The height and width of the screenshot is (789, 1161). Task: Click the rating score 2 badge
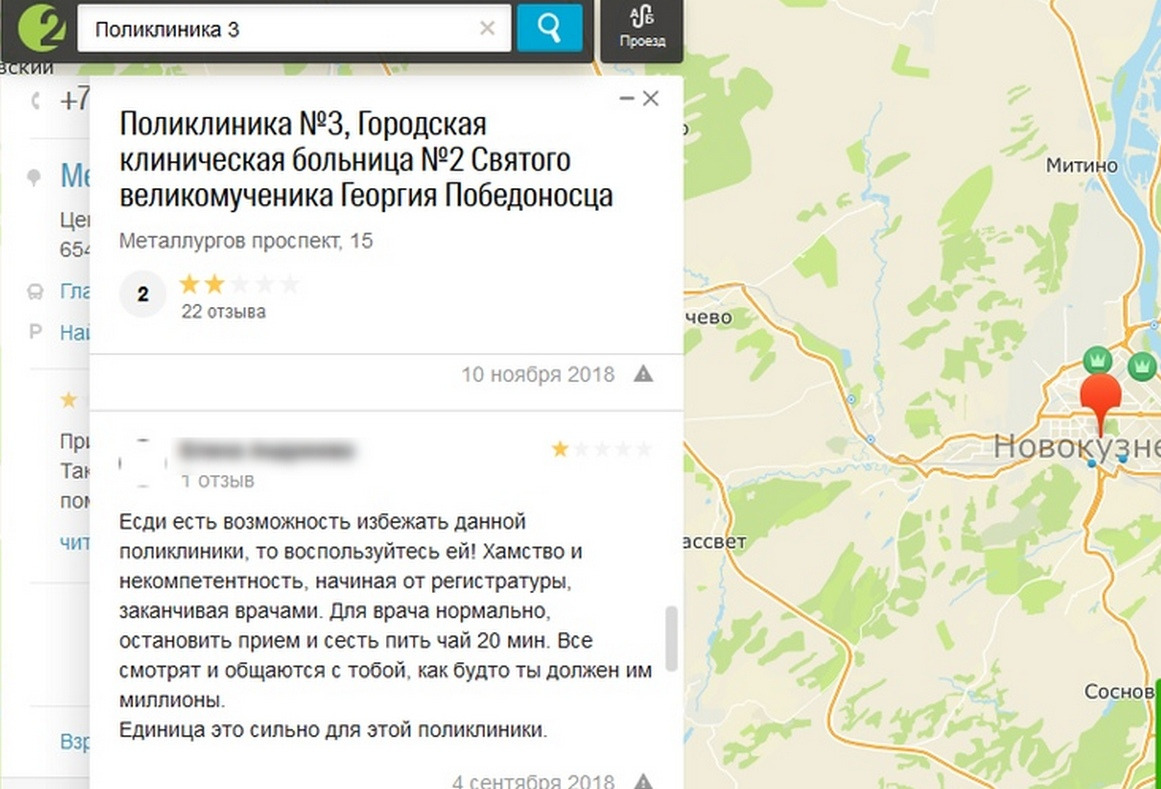pyautogui.click(x=143, y=294)
